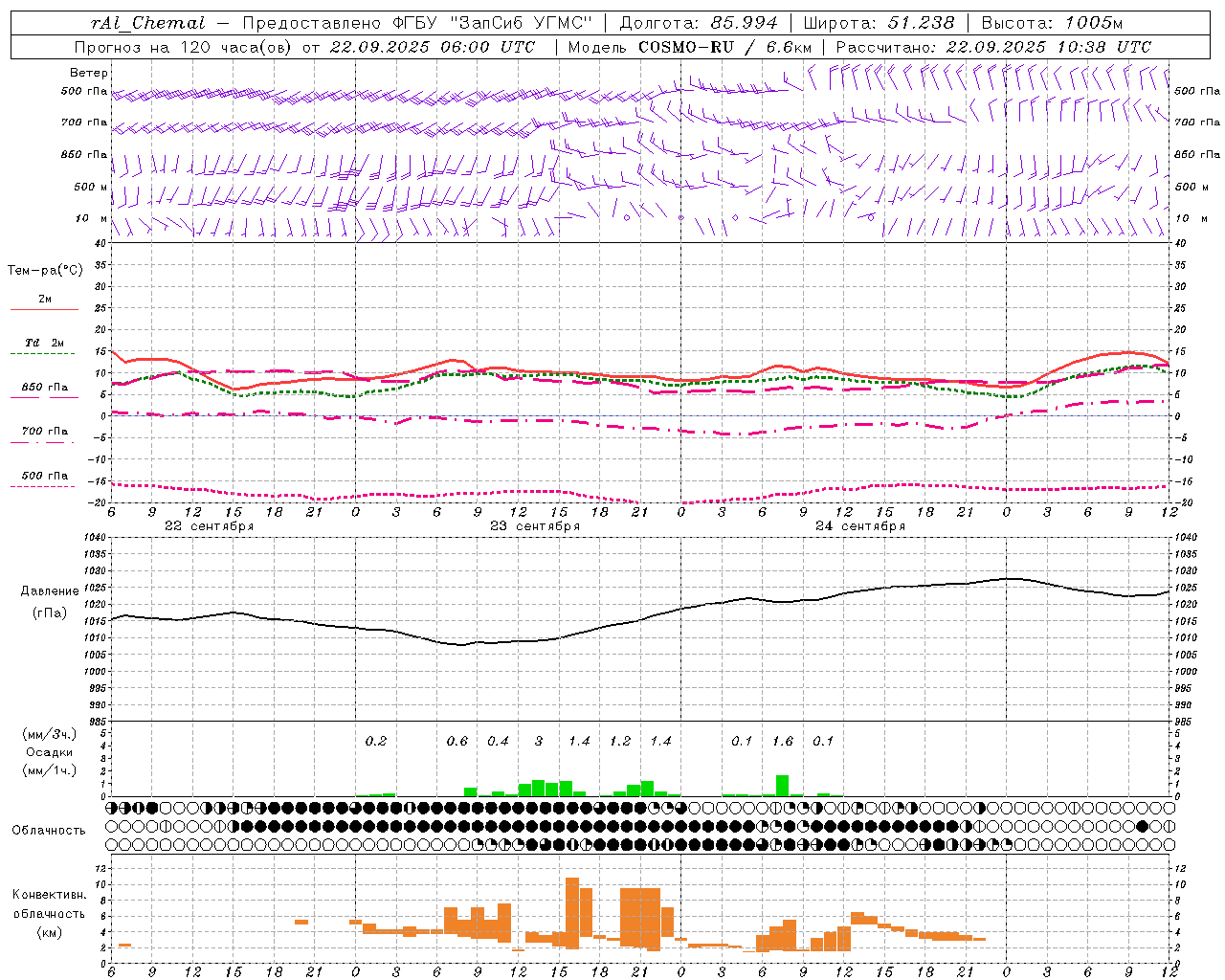1225x980 pixels.
Task: Click the '24 сентября' date label
Action: click(859, 526)
